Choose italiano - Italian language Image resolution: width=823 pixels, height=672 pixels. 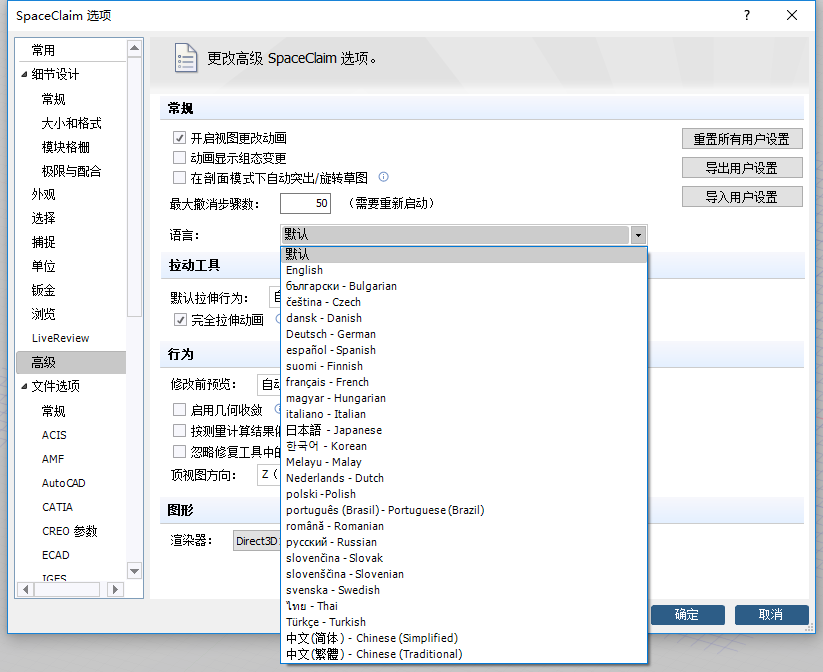[x=464, y=414]
